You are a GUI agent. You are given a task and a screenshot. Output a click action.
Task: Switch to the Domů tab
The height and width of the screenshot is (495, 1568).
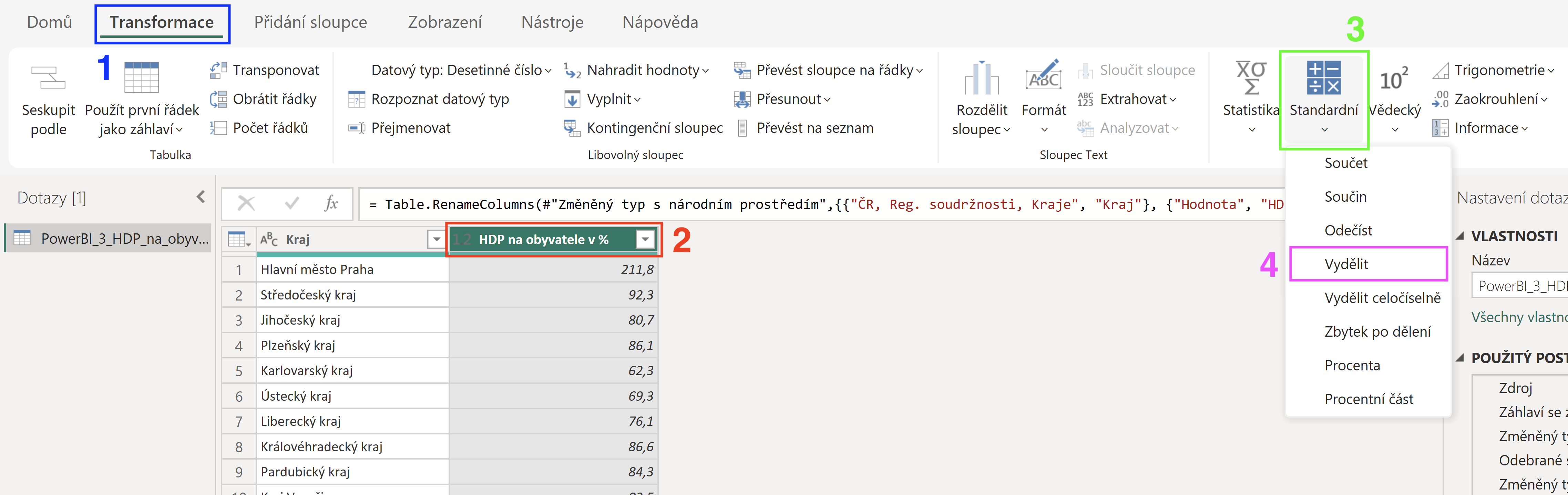point(49,22)
